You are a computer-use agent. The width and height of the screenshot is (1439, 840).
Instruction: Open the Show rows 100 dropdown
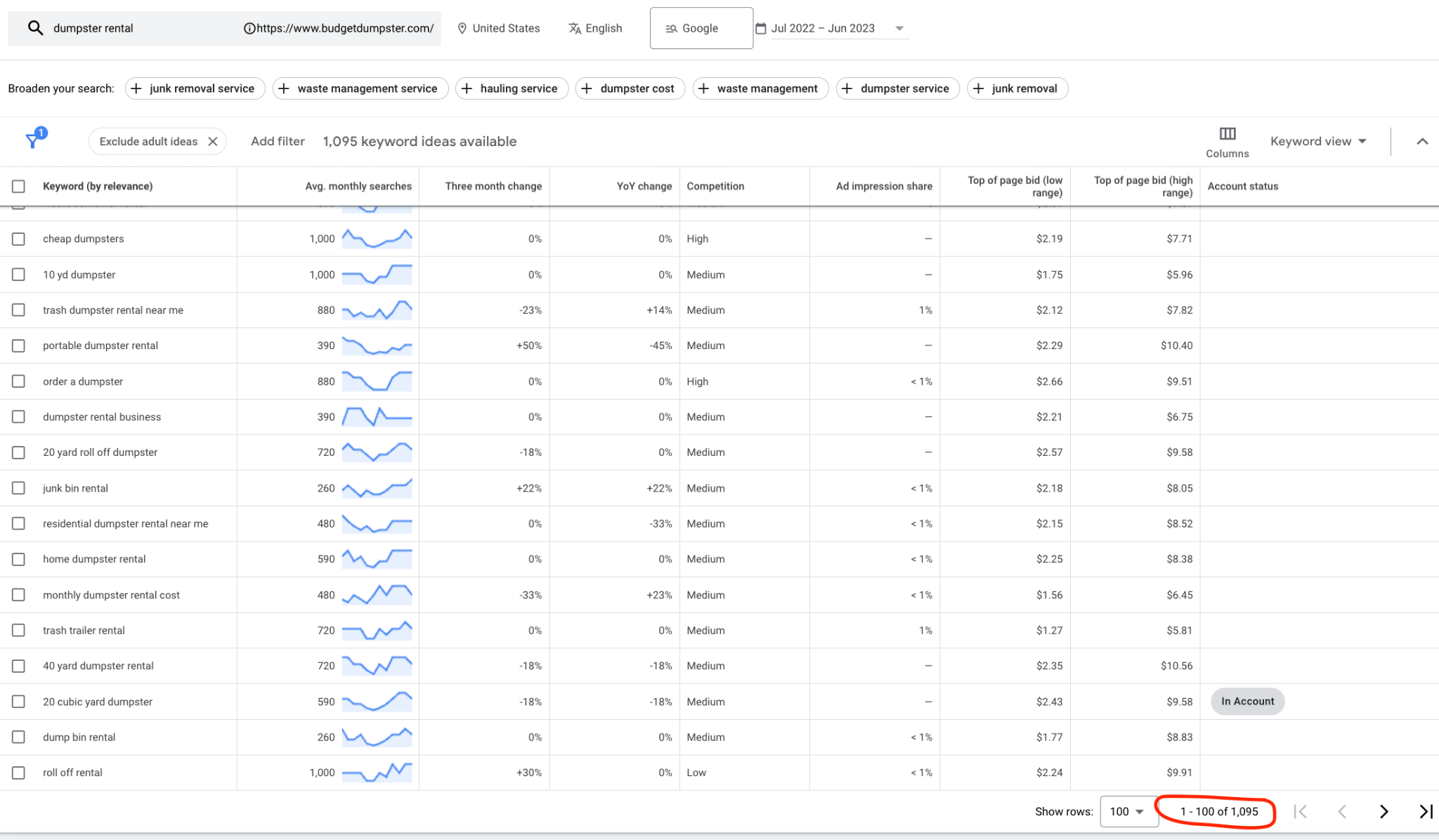point(1128,812)
